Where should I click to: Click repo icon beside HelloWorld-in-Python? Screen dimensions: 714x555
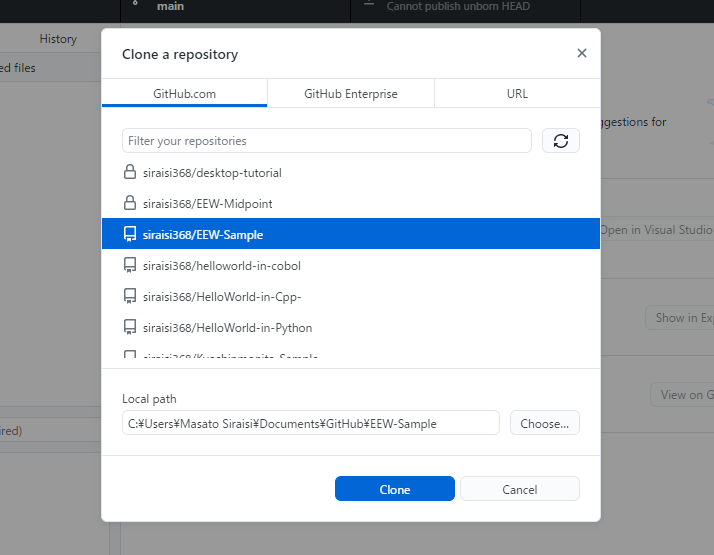pos(130,327)
